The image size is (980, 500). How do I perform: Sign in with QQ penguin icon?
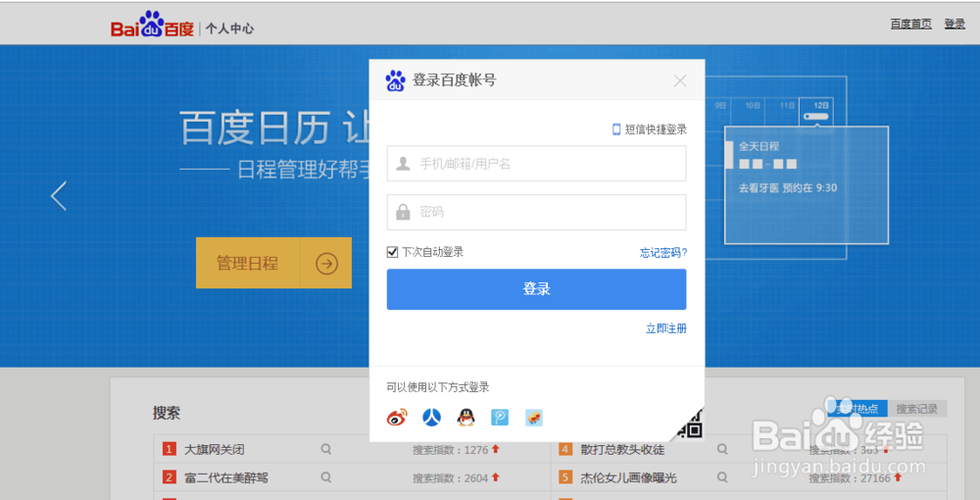[466, 417]
